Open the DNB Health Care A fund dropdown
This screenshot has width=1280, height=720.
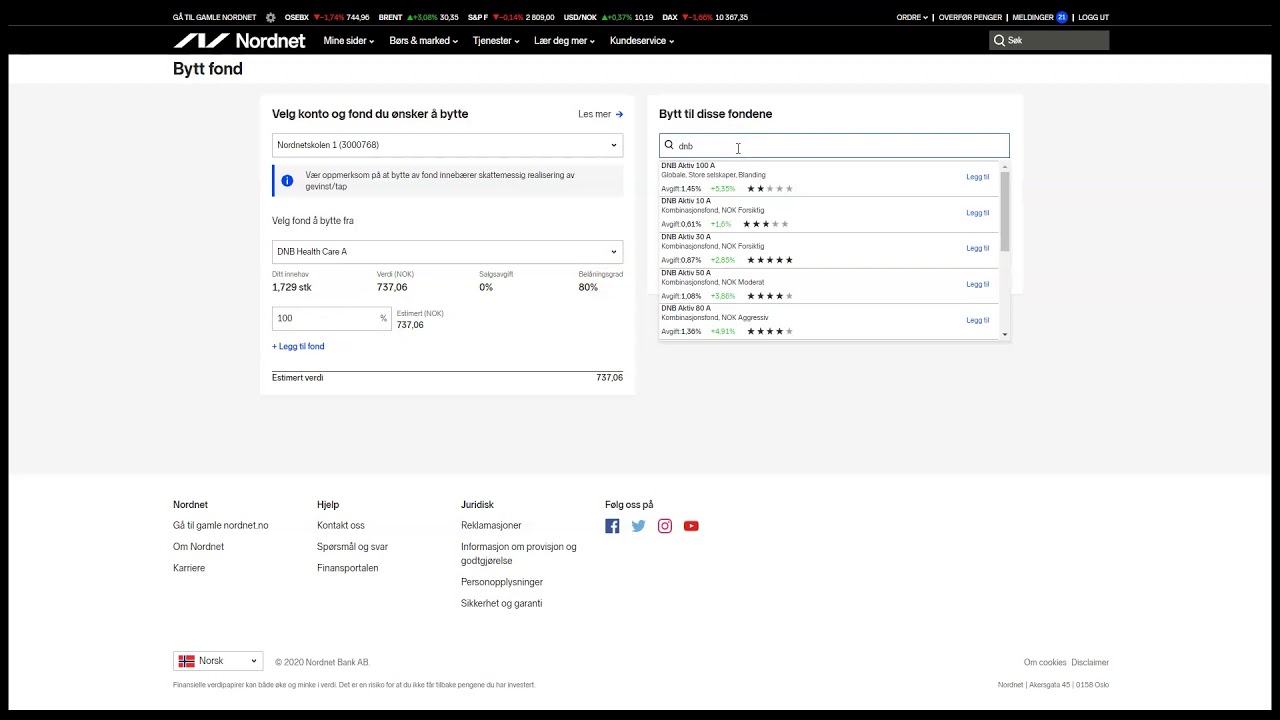coord(447,252)
